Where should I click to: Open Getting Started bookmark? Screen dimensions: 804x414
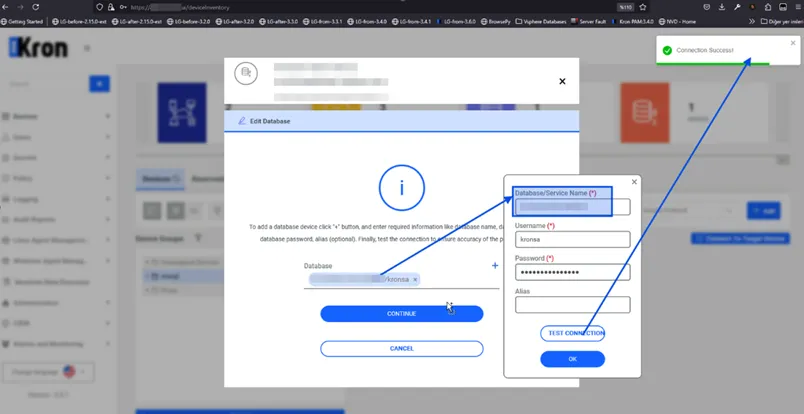point(22,22)
